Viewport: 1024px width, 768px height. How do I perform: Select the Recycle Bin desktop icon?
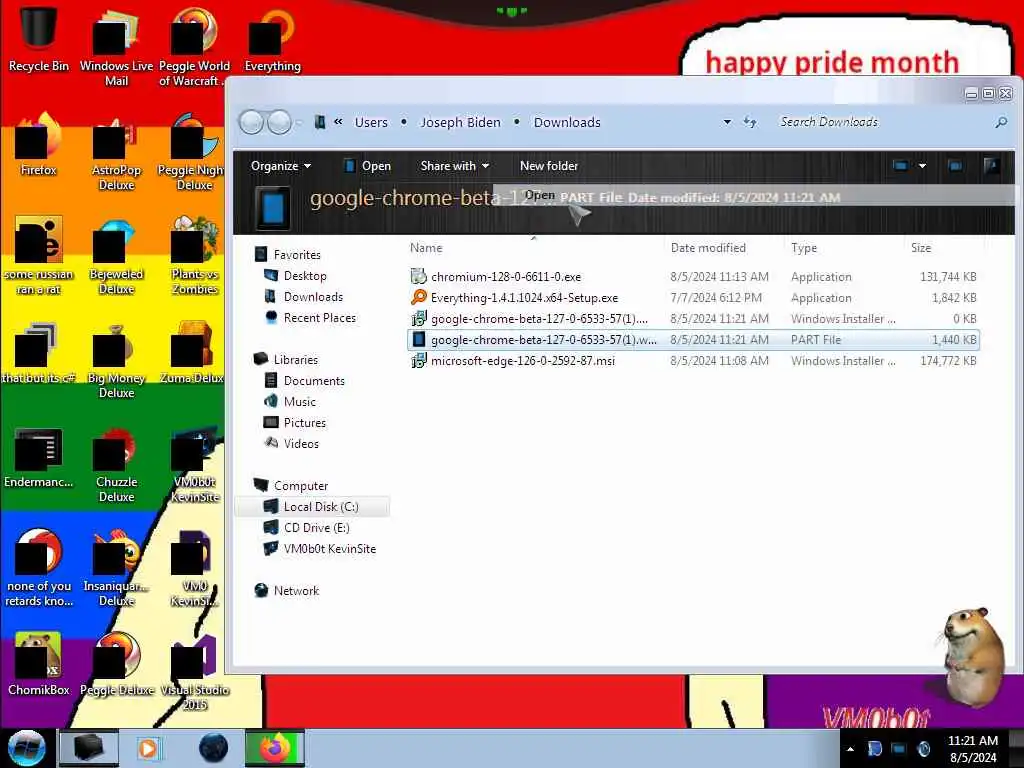tap(39, 39)
